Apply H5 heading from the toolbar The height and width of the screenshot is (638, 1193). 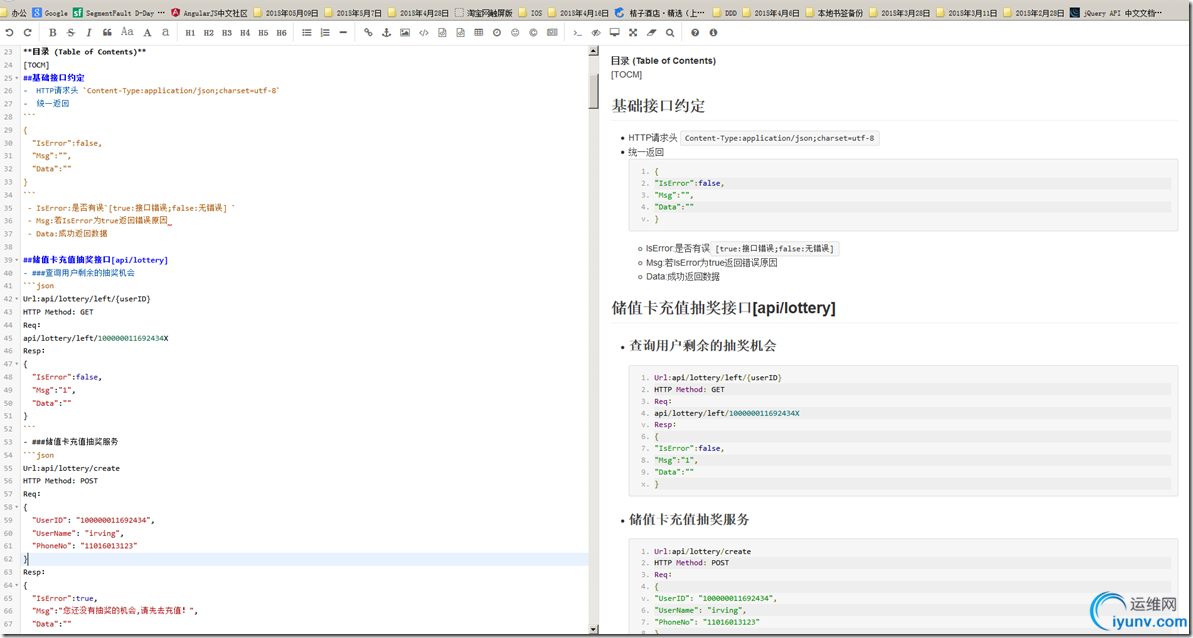pyautogui.click(x=263, y=33)
